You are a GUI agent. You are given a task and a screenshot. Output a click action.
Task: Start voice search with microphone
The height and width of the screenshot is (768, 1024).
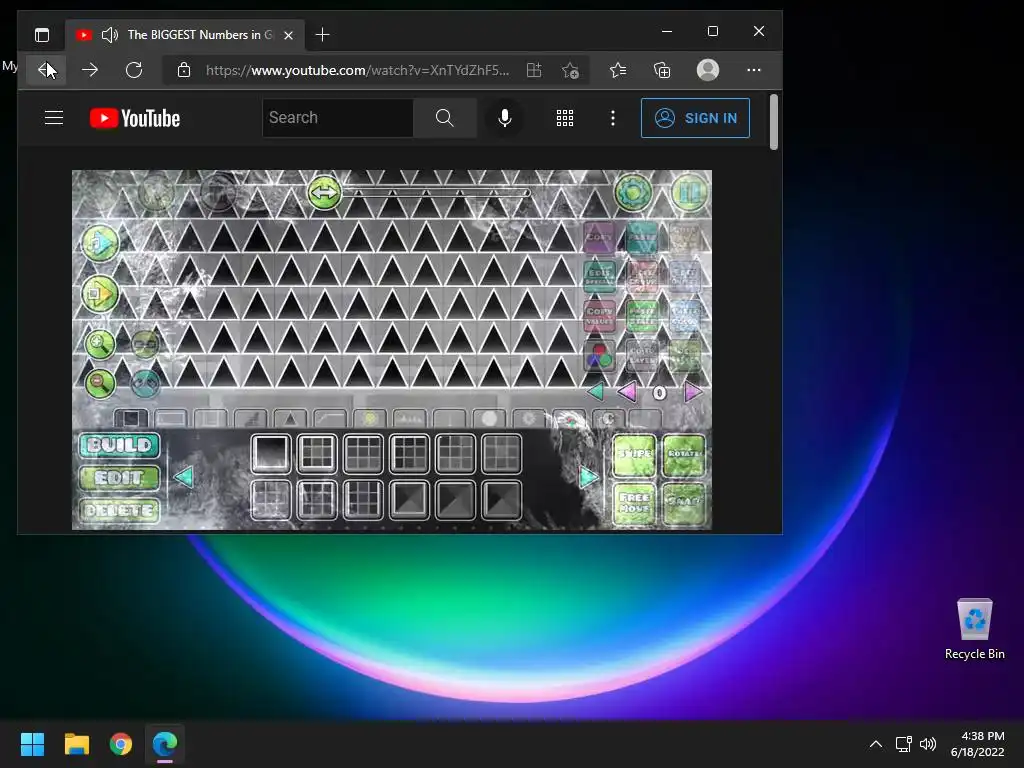point(504,118)
